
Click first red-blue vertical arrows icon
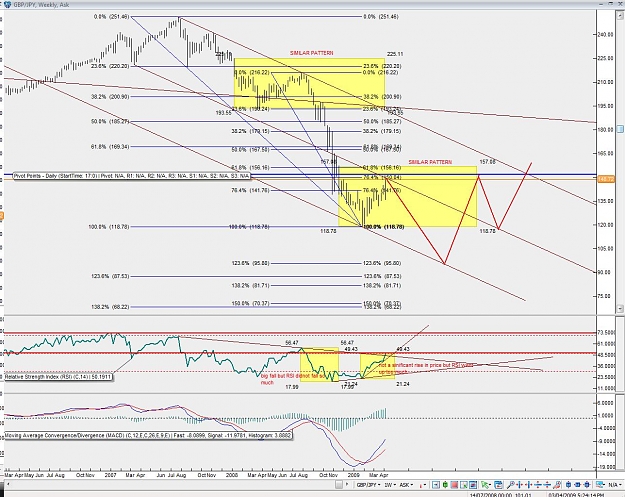538,485
